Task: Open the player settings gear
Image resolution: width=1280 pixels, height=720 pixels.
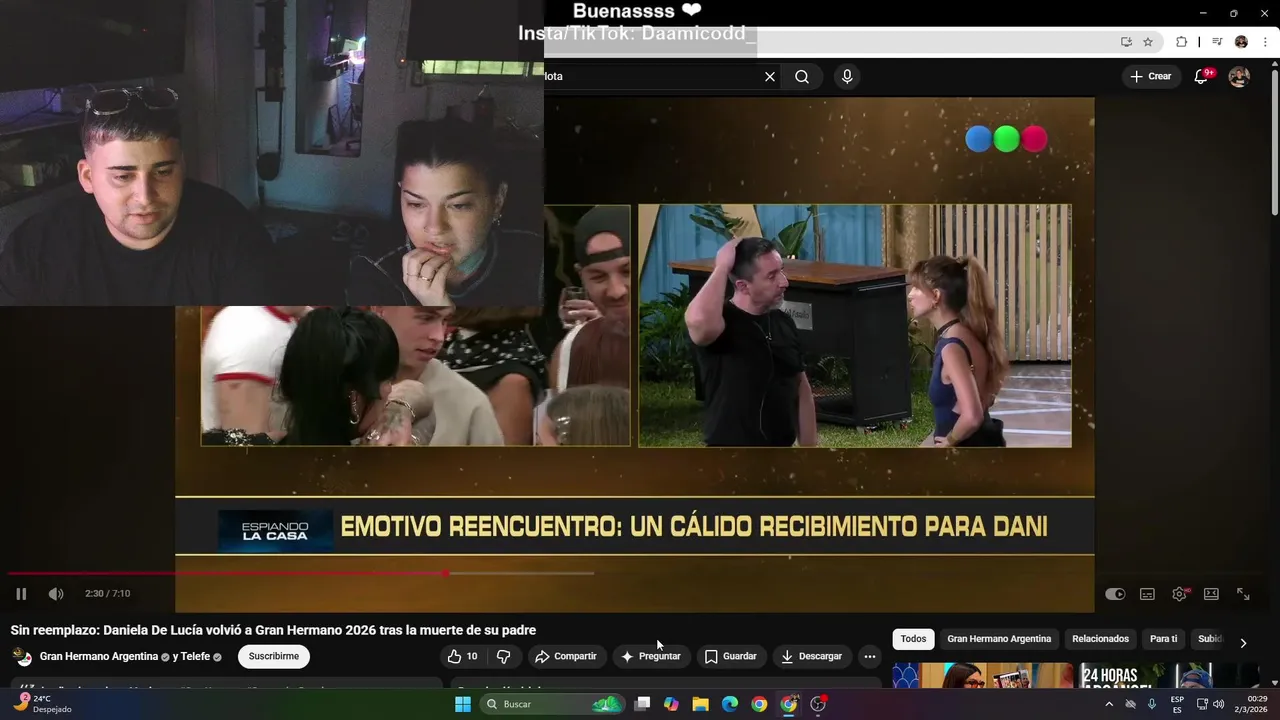Action: [x=1180, y=594]
